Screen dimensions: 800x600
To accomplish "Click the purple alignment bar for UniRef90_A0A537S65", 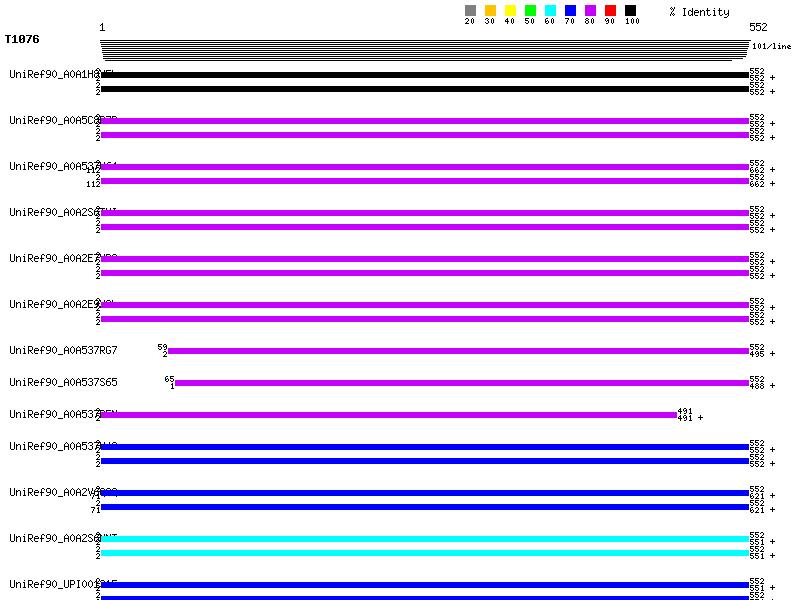I will click(461, 383).
